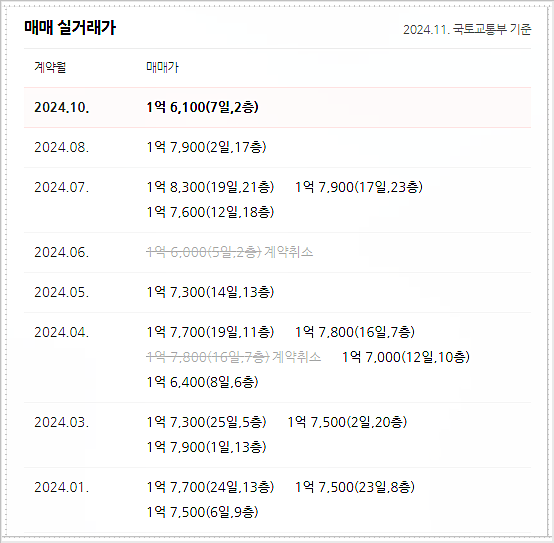Image resolution: width=554 pixels, height=543 pixels.
Task: Click the 1억 7,500(6일,9층) entry
Action: point(202,512)
